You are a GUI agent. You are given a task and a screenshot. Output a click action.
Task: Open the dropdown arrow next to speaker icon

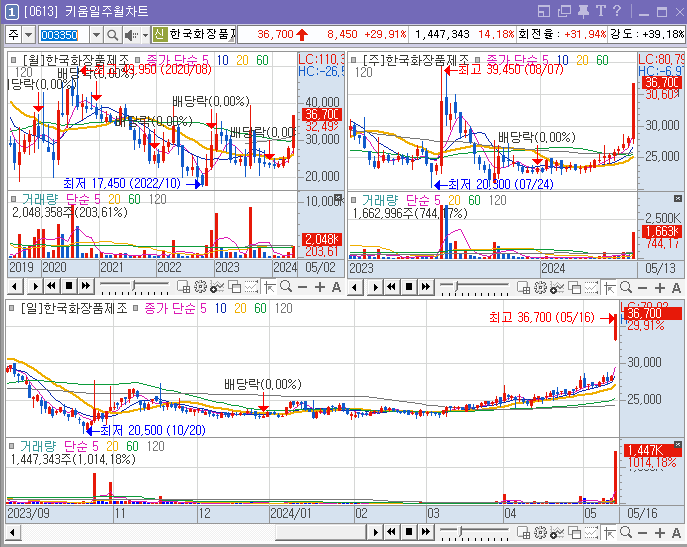point(145,35)
